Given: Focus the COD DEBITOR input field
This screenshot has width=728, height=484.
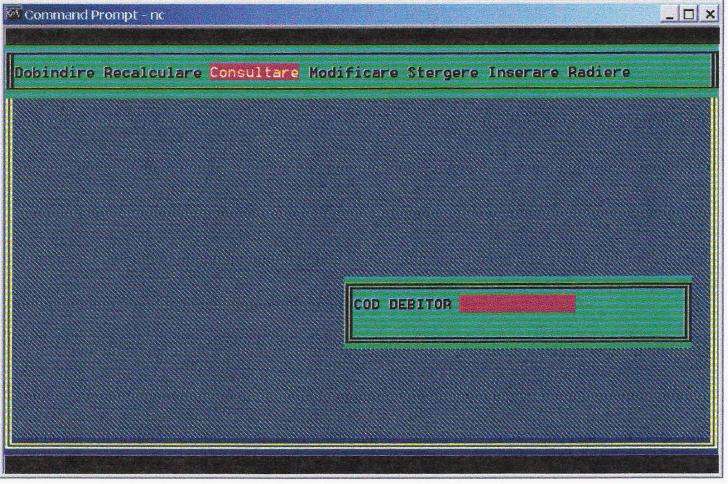Looking at the screenshot, I should pyautogui.click(x=518, y=304).
